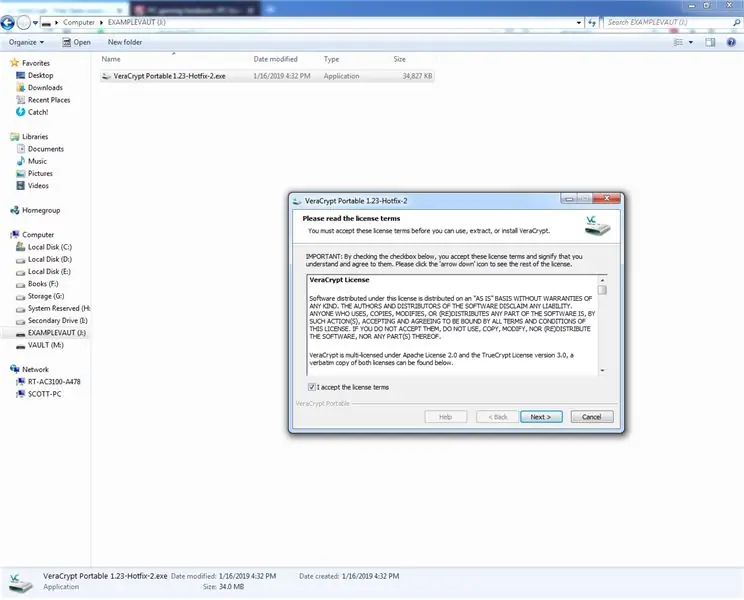The image size is (744, 600).
Task: Click New folder in the toolbar
Action: point(125,42)
